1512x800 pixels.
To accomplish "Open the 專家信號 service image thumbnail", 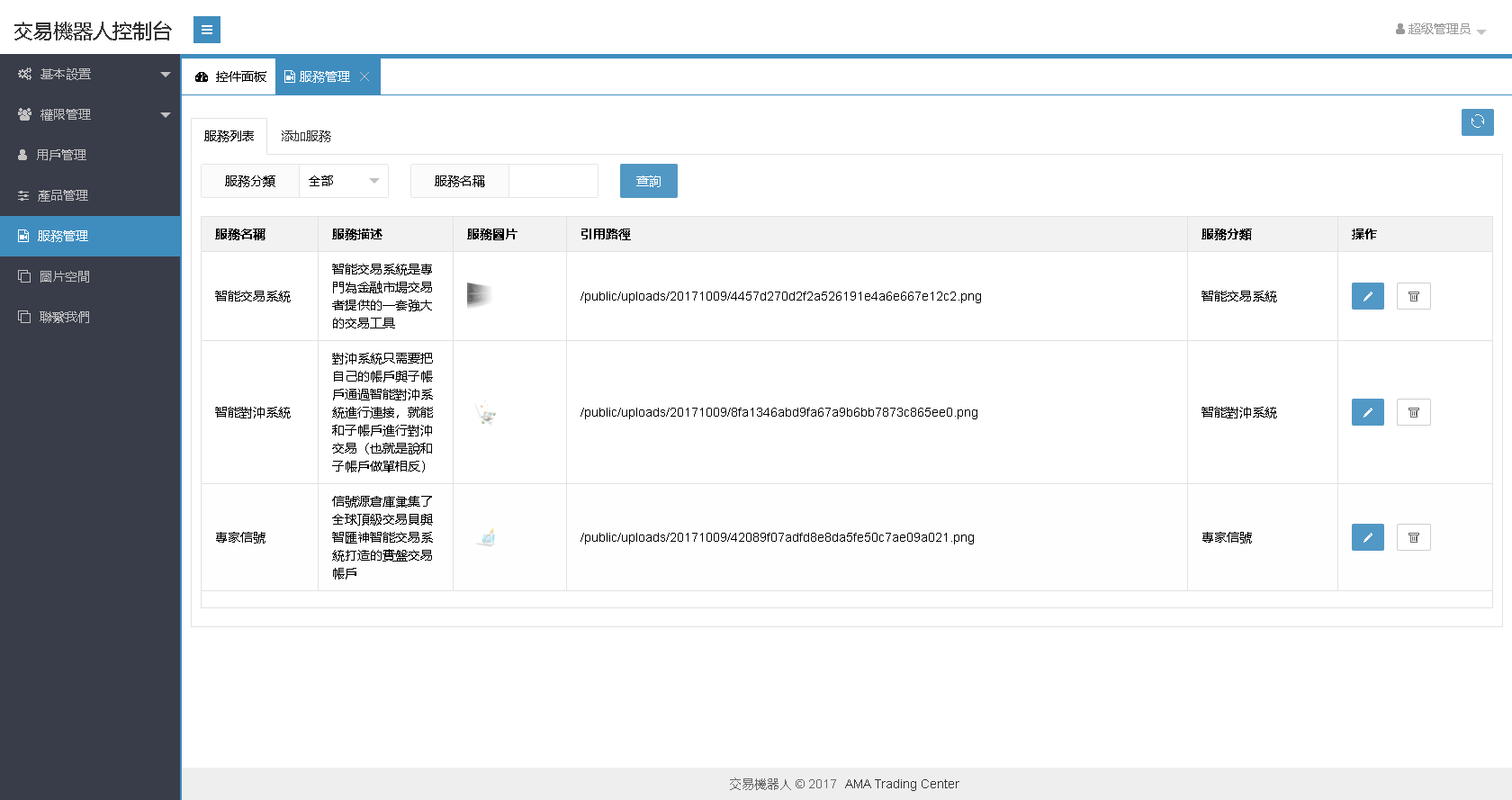I will (487, 537).
